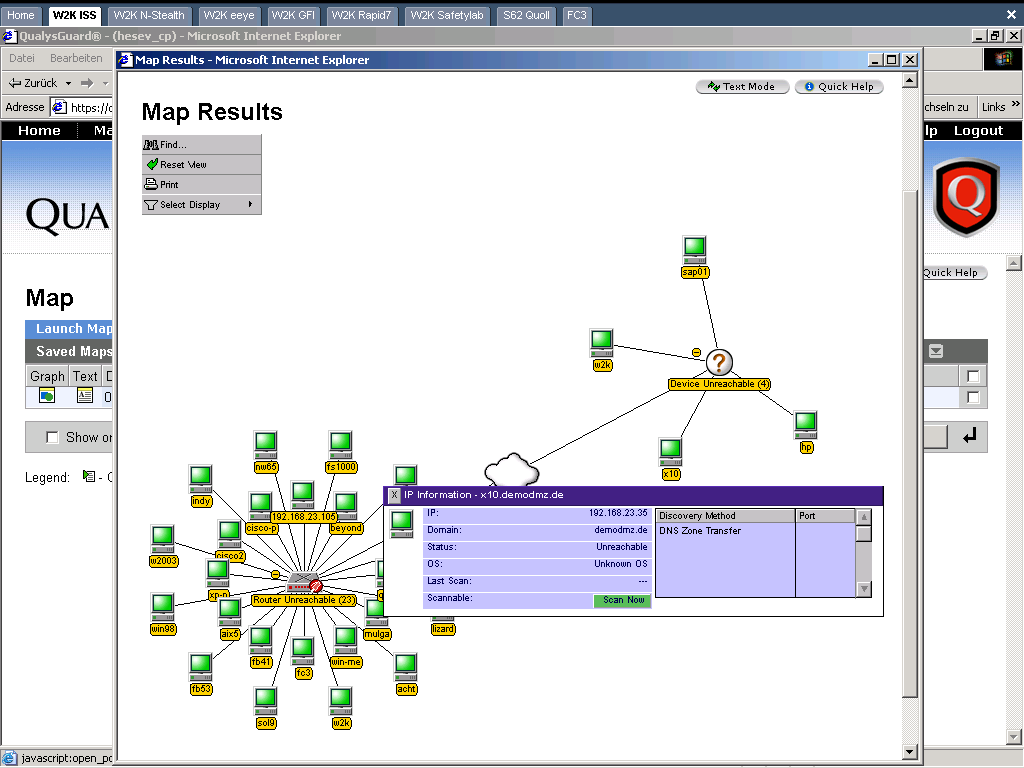Click the Logout link
Image resolution: width=1024 pixels, height=768 pixels.
[978, 131]
